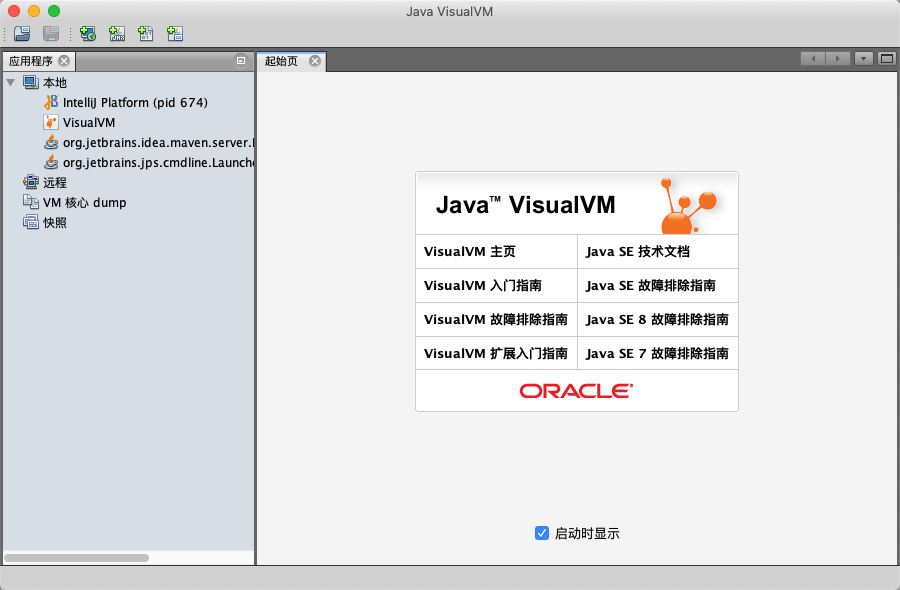Click the Add Remote Host toolbar icon

(x=88, y=34)
